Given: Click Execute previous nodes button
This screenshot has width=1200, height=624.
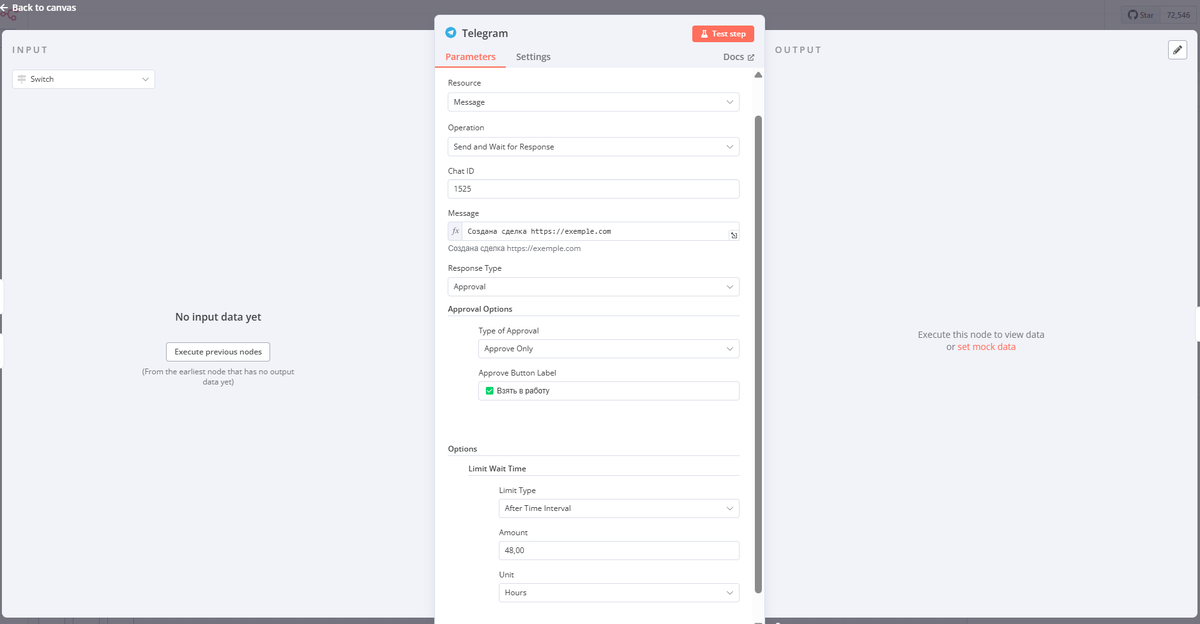Looking at the screenshot, I should coord(218,352).
